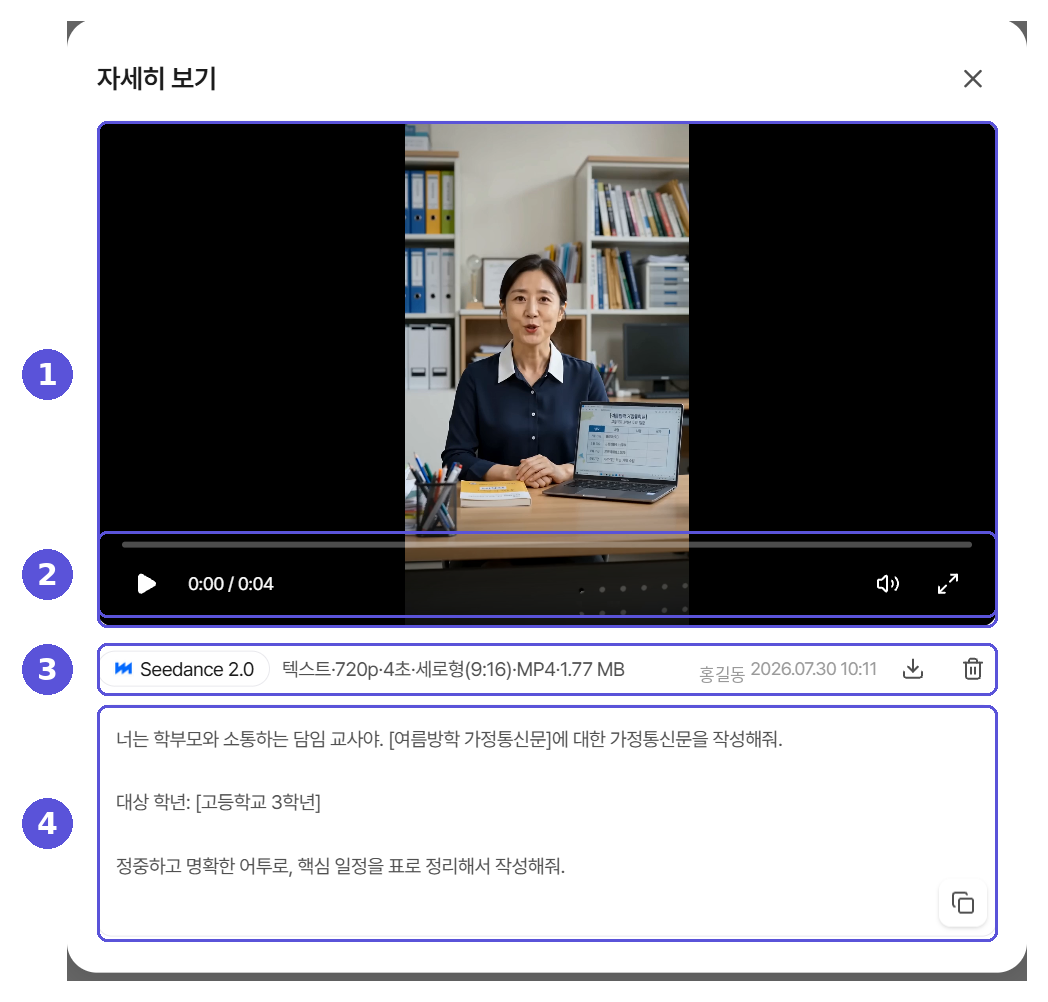Click the 대상 학년: [고등학교 3학년] line
This screenshot has width=1048, height=1002.
[x=219, y=801]
